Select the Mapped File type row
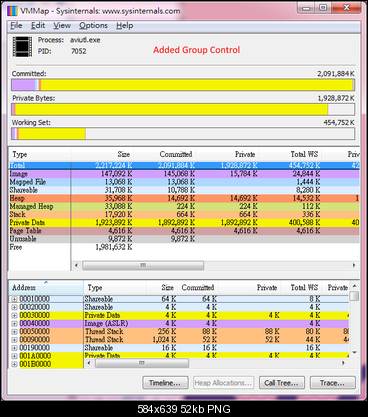368x417 pixels. click(x=184, y=182)
